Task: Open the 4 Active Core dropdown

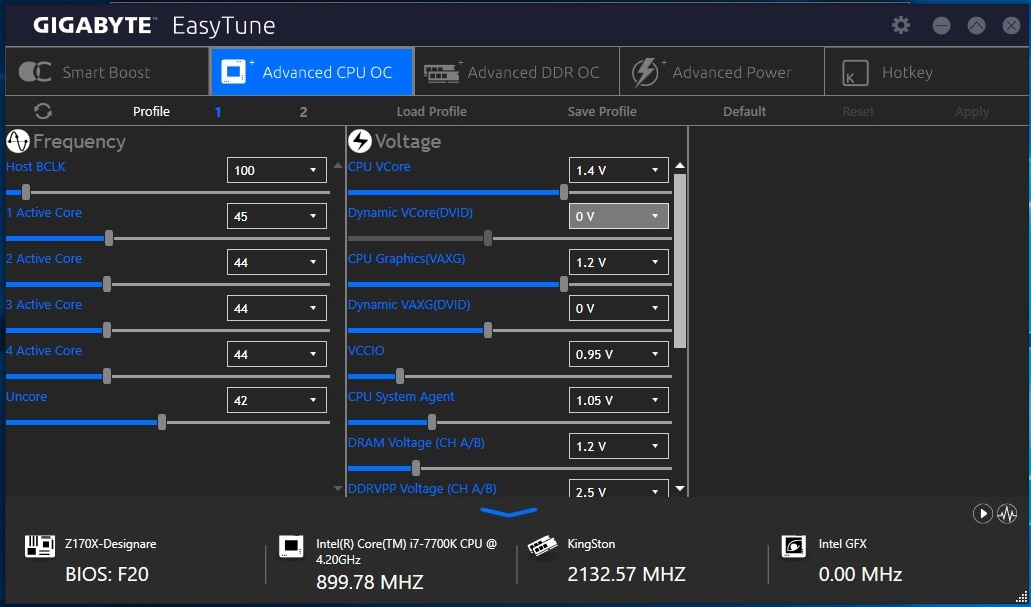Action: [x=277, y=354]
